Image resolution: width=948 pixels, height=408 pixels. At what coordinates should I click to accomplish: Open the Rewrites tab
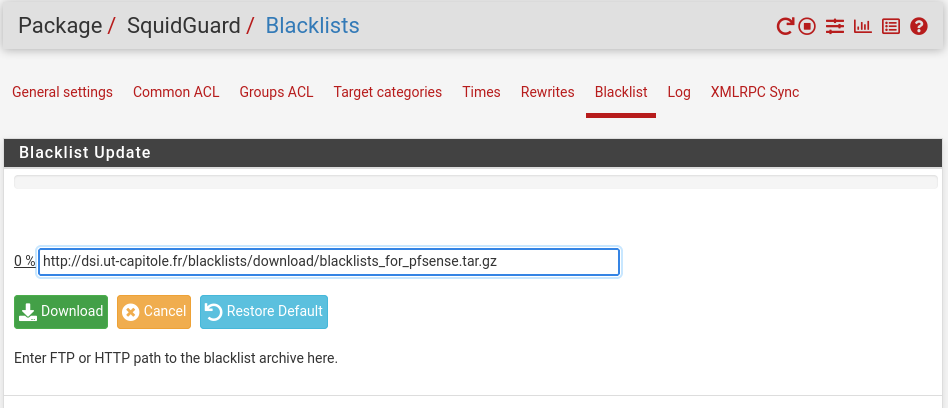(x=548, y=92)
